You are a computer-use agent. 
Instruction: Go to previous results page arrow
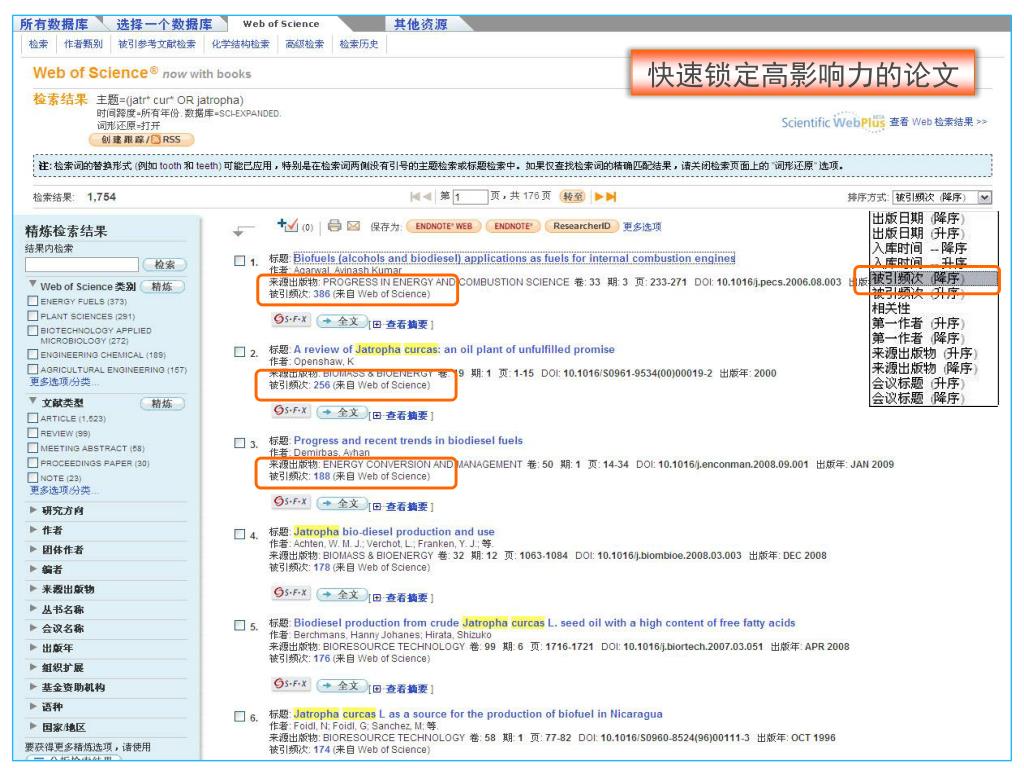point(427,197)
